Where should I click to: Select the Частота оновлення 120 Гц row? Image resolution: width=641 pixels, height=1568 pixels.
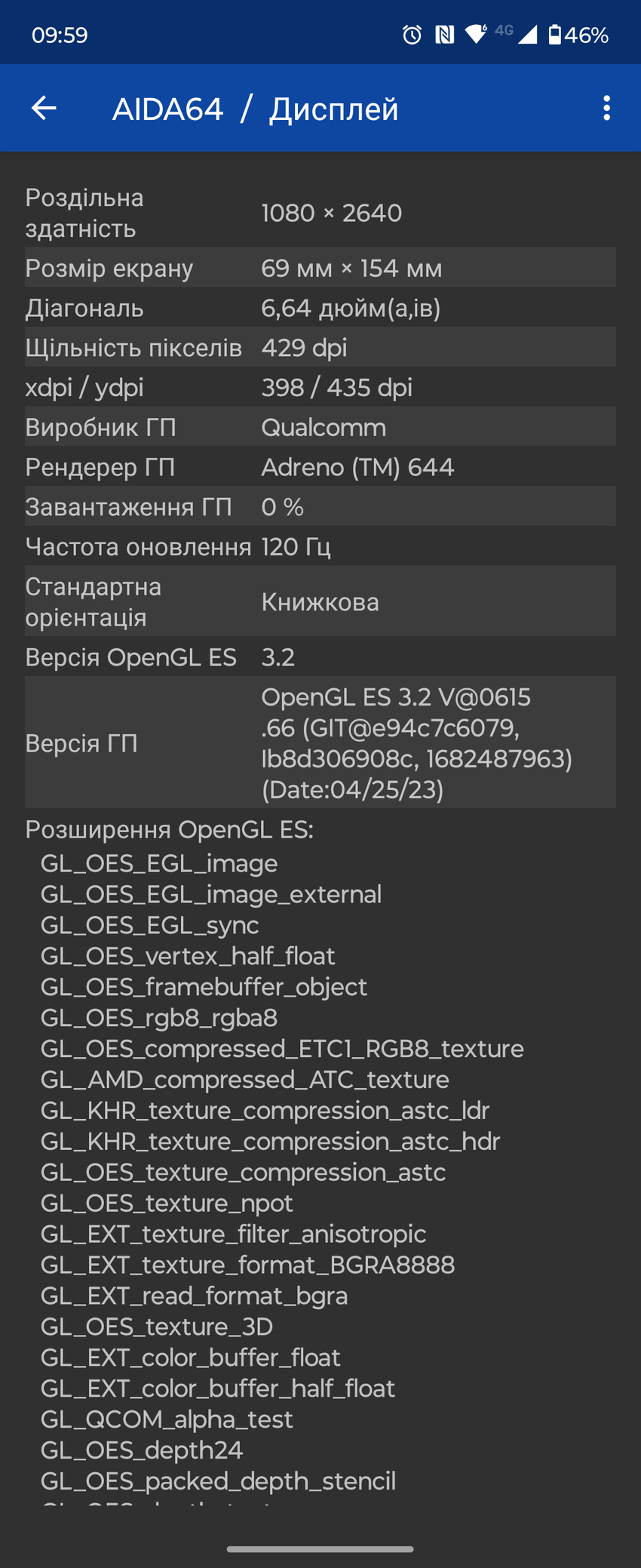pyautogui.click(x=320, y=546)
